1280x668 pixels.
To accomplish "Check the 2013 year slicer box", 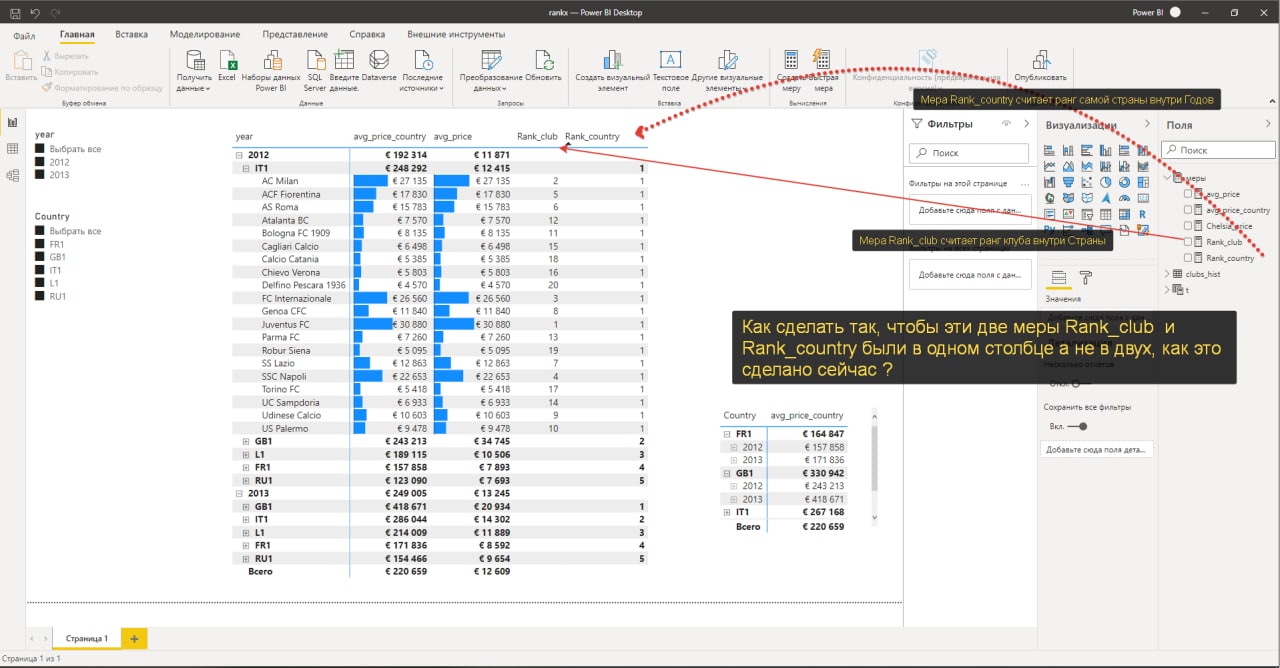I will coord(40,175).
